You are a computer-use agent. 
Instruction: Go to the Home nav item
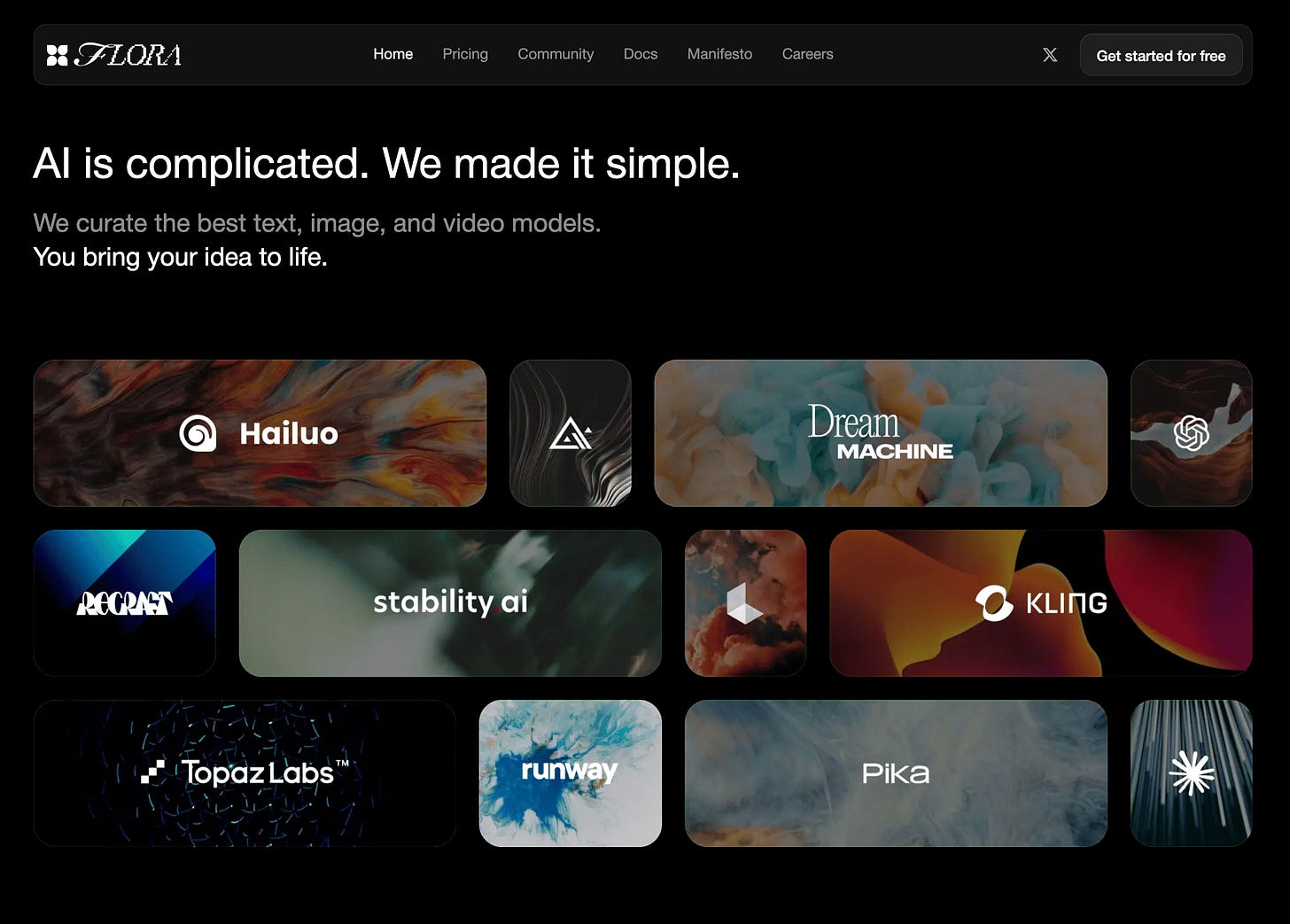tap(392, 54)
